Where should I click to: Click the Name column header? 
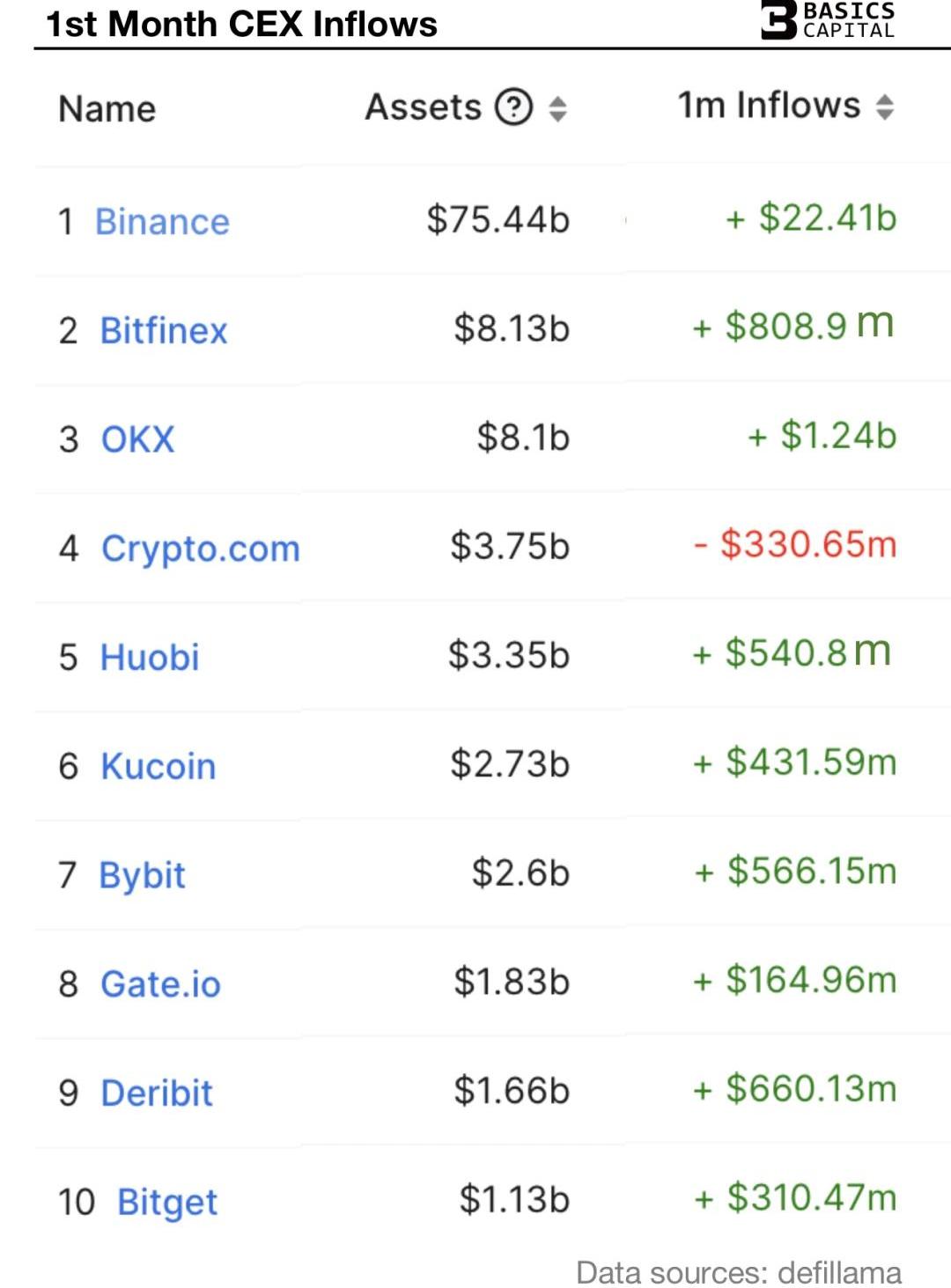coord(107,109)
